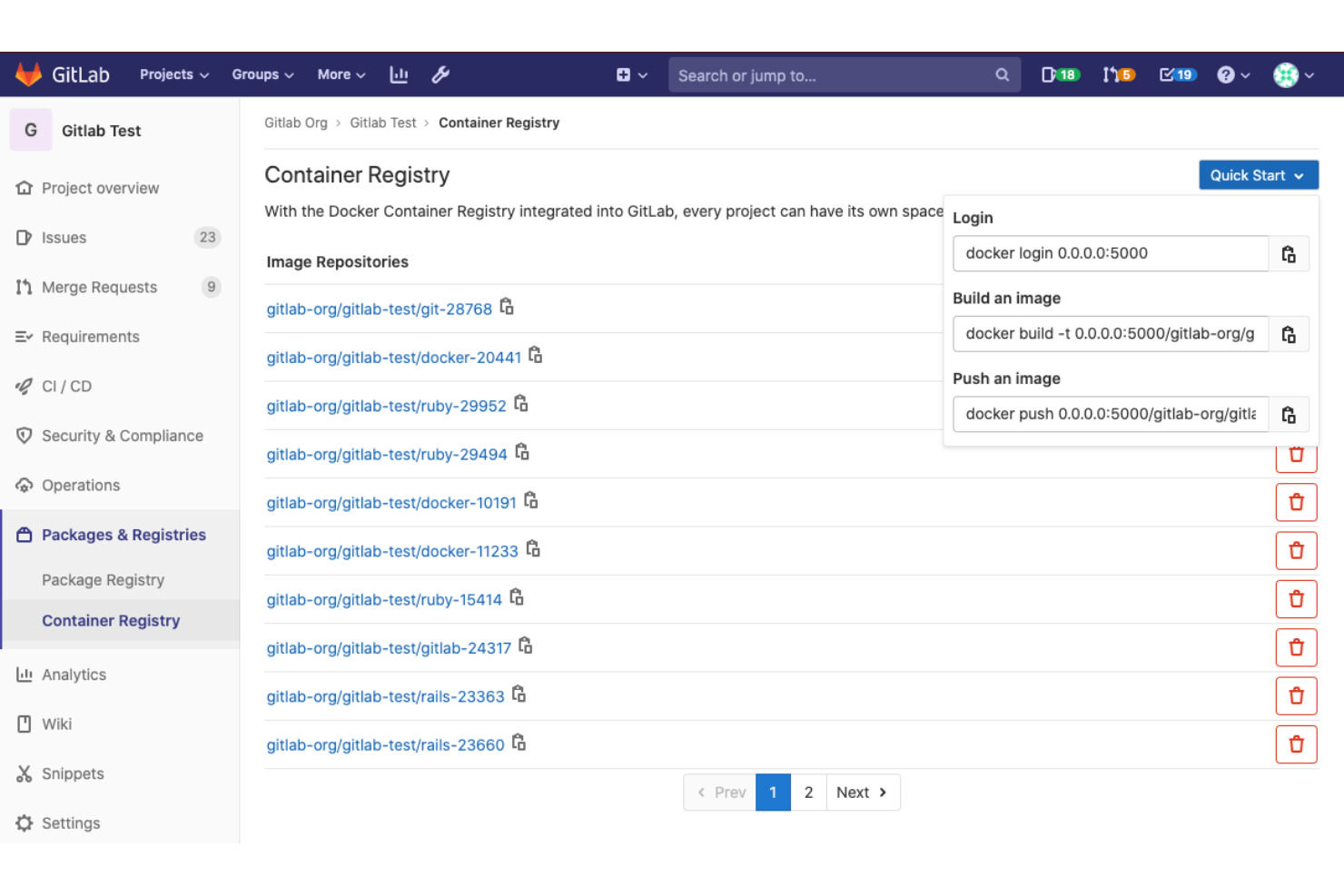Go to Gitlab Test breadcrumb

382,123
